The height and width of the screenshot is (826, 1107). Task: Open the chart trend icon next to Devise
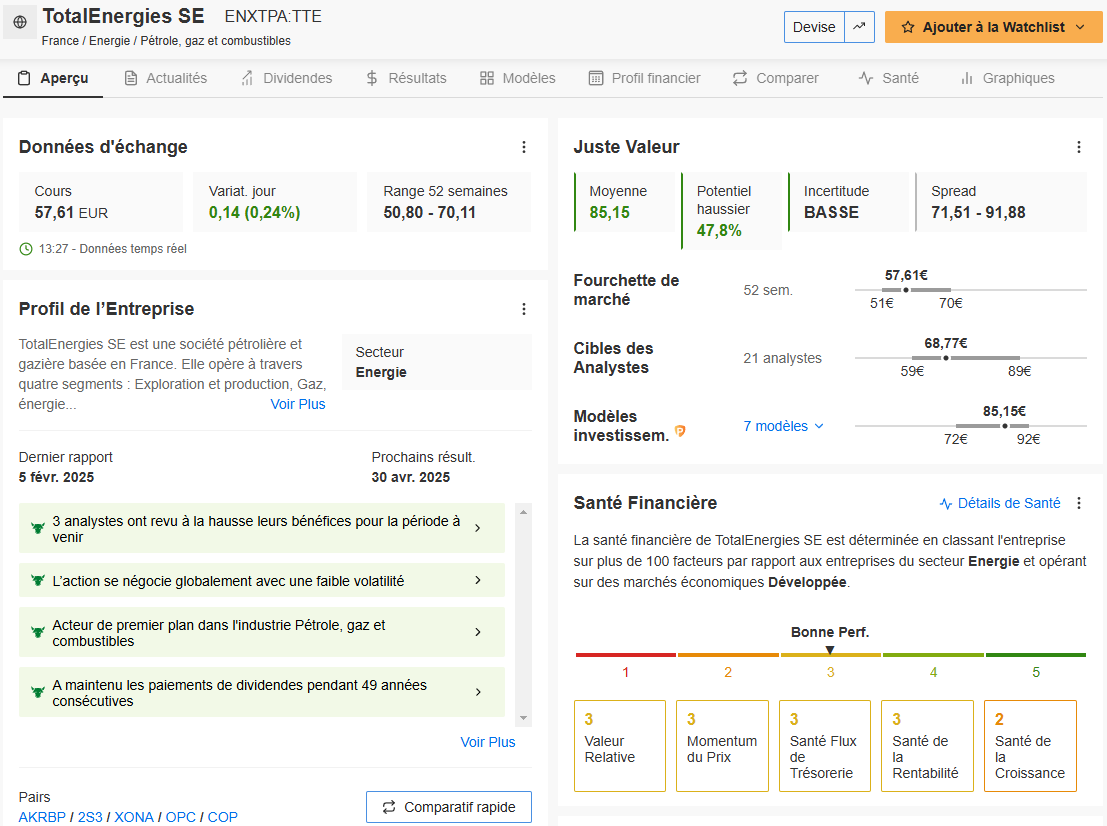pyautogui.click(x=859, y=27)
